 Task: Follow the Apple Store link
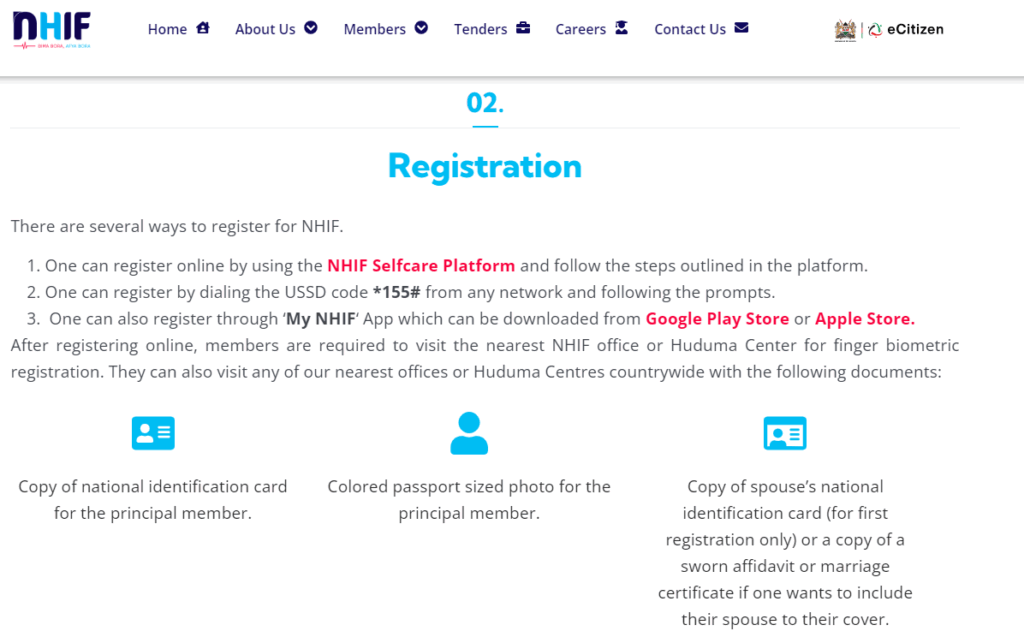865,319
